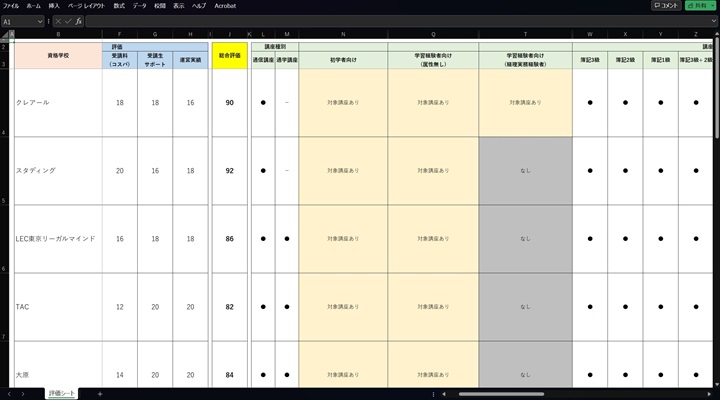Select row 4 header
This screenshot has width=720, height=400.
pyautogui.click(x=4, y=102)
